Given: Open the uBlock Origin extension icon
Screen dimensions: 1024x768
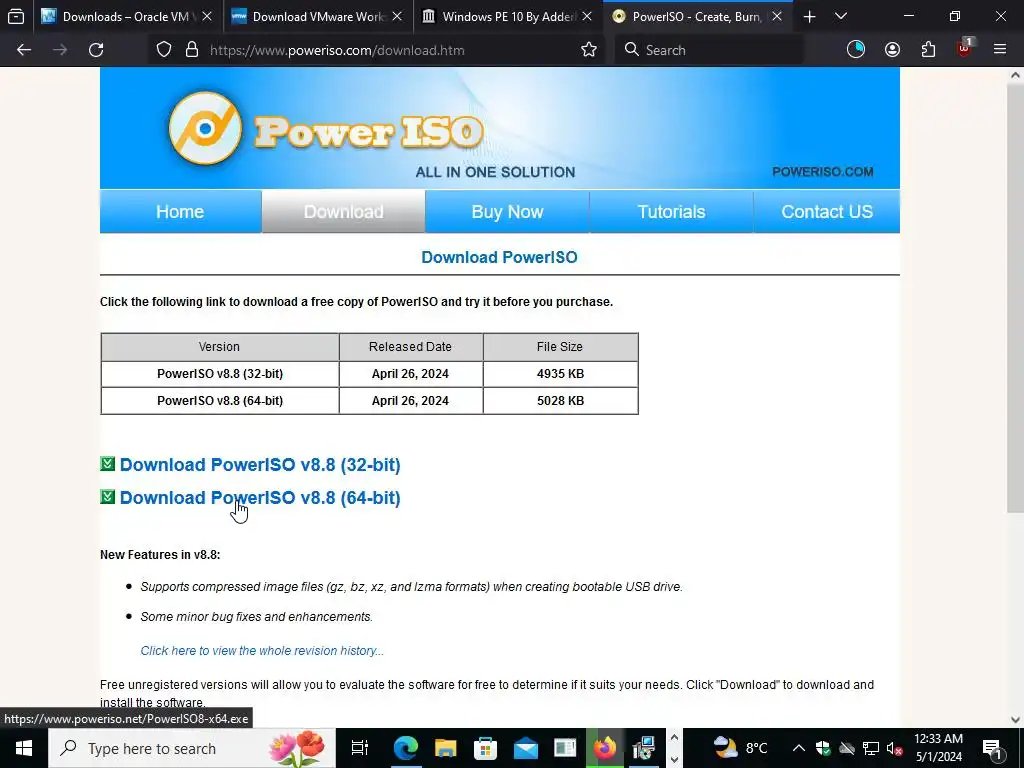Looking at the screenshot, I should pyautogui.click(x=965, y=48).
